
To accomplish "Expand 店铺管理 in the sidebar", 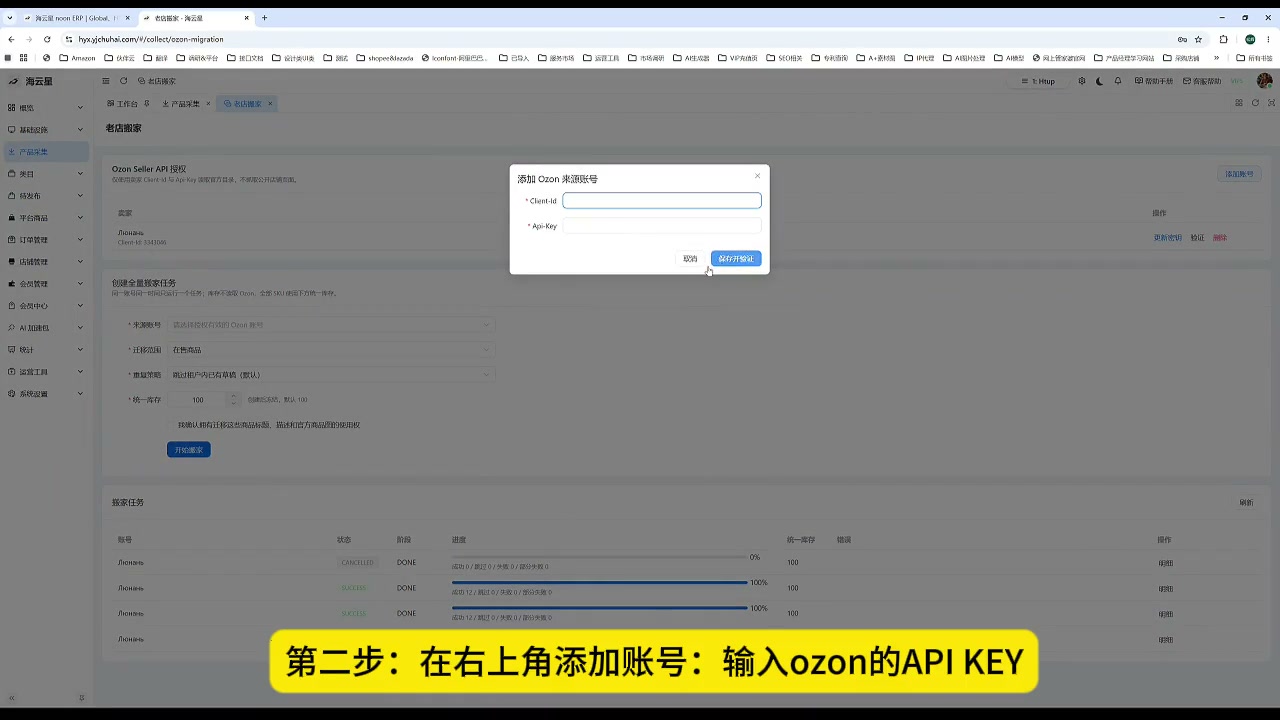I will click(x=45, y=262).
